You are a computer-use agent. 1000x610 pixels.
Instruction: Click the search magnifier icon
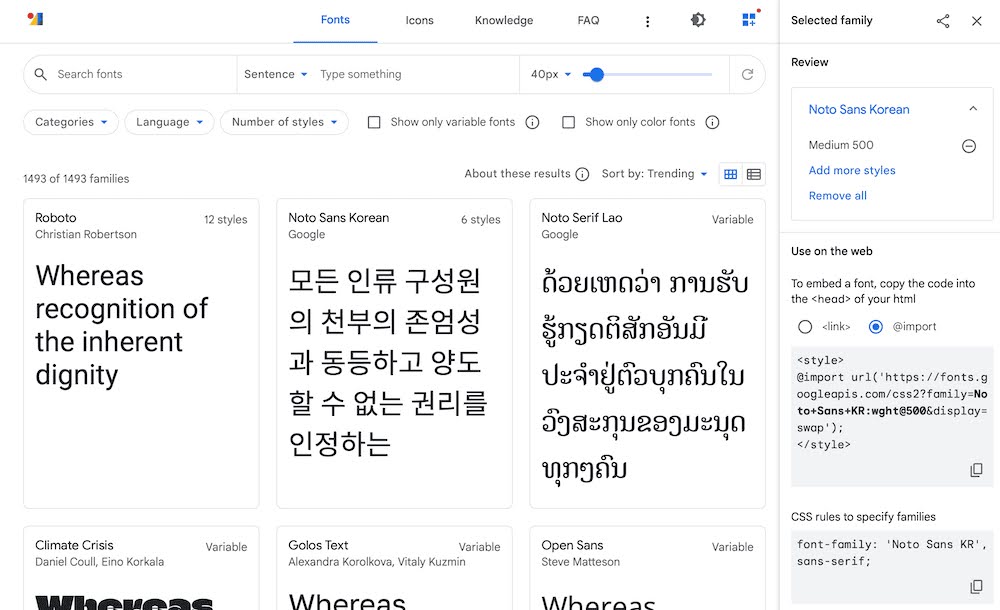pos(40,74)
